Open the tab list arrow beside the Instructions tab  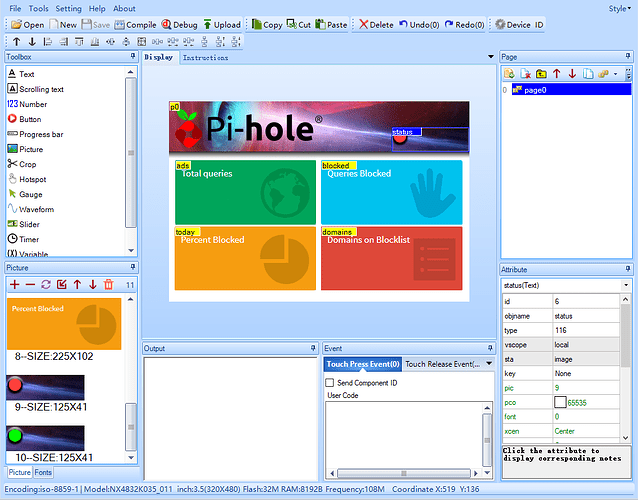[491, 57]
